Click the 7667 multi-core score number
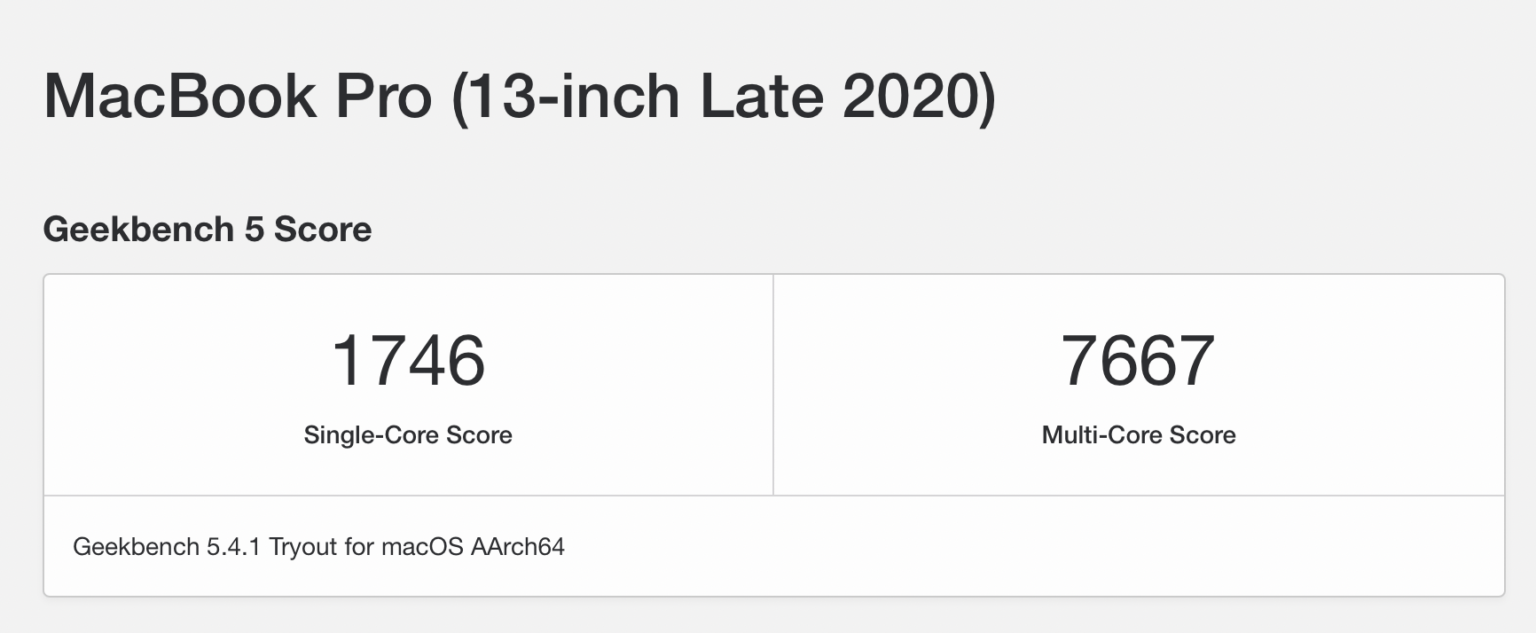The image size is (1536, 633). [1138, 361]
